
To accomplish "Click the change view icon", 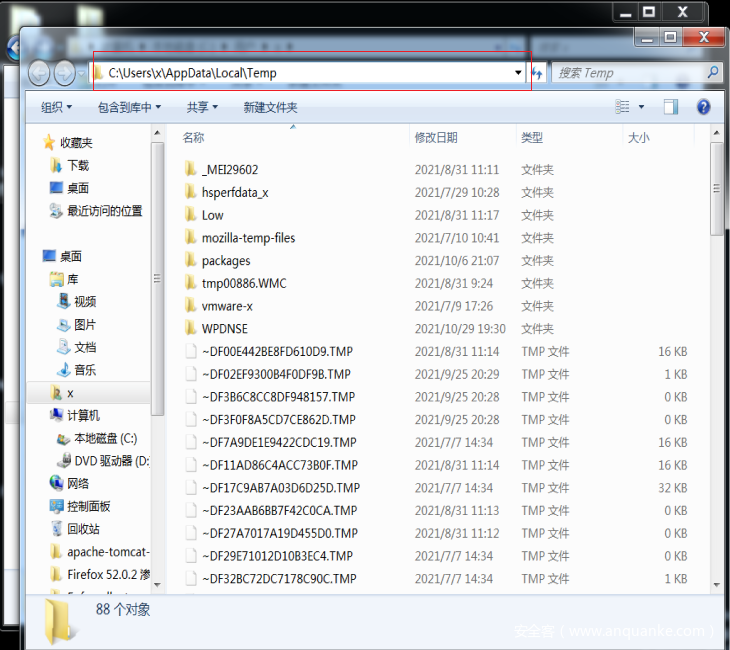I will 623,107.
